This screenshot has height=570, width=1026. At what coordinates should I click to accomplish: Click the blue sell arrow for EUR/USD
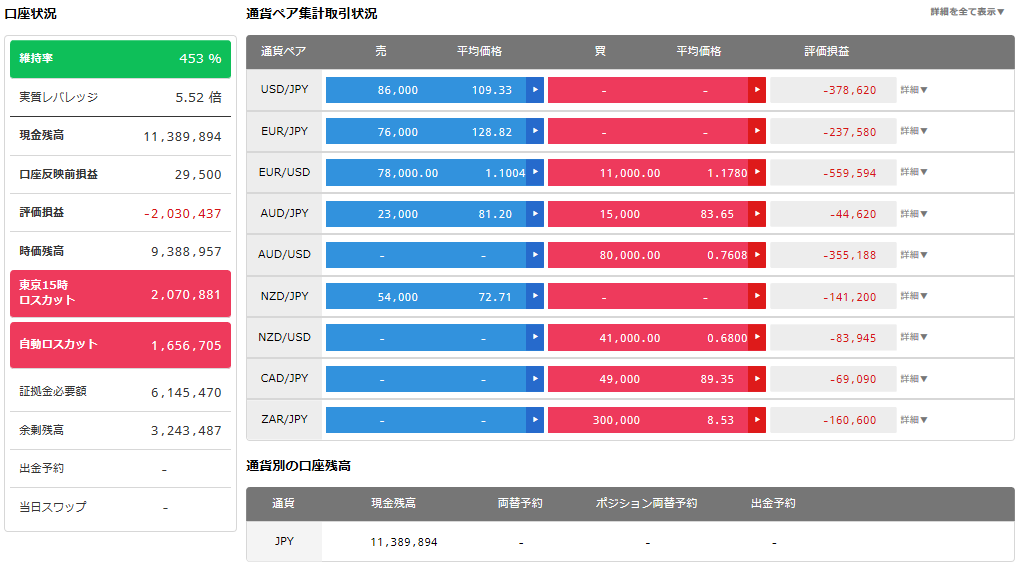pyautogui.click(x=535, y=173)
